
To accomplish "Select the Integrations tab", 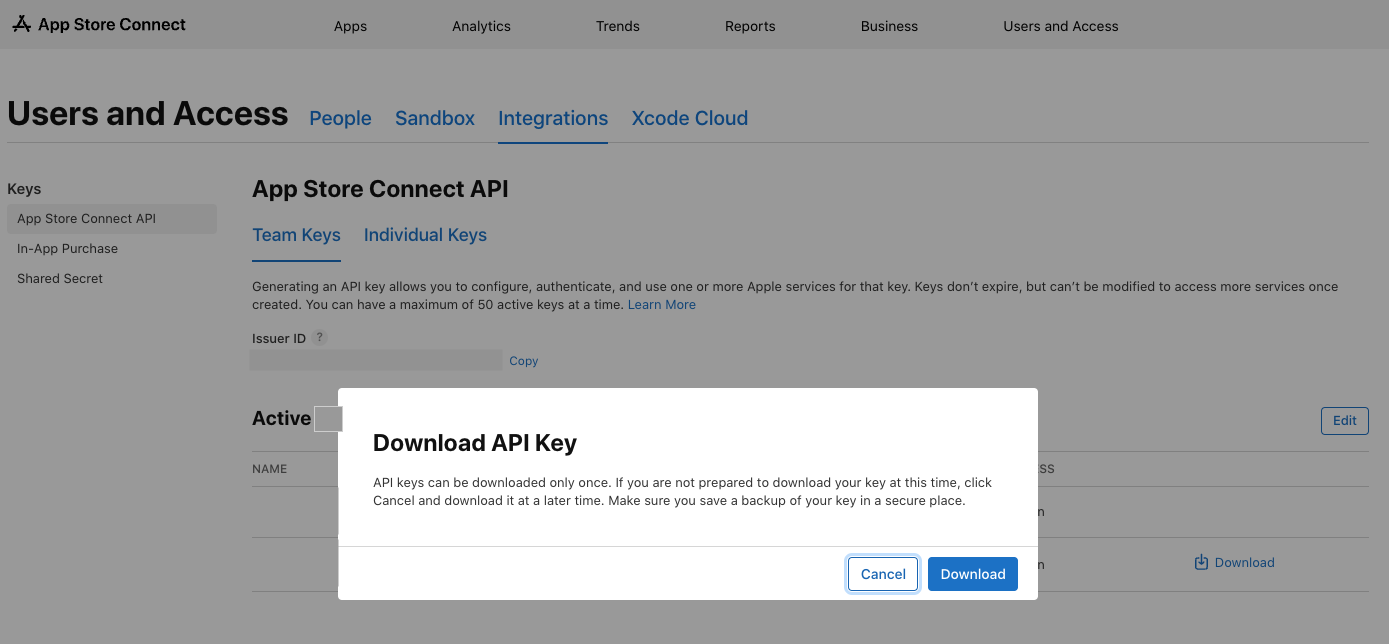I will pos(553,118).
